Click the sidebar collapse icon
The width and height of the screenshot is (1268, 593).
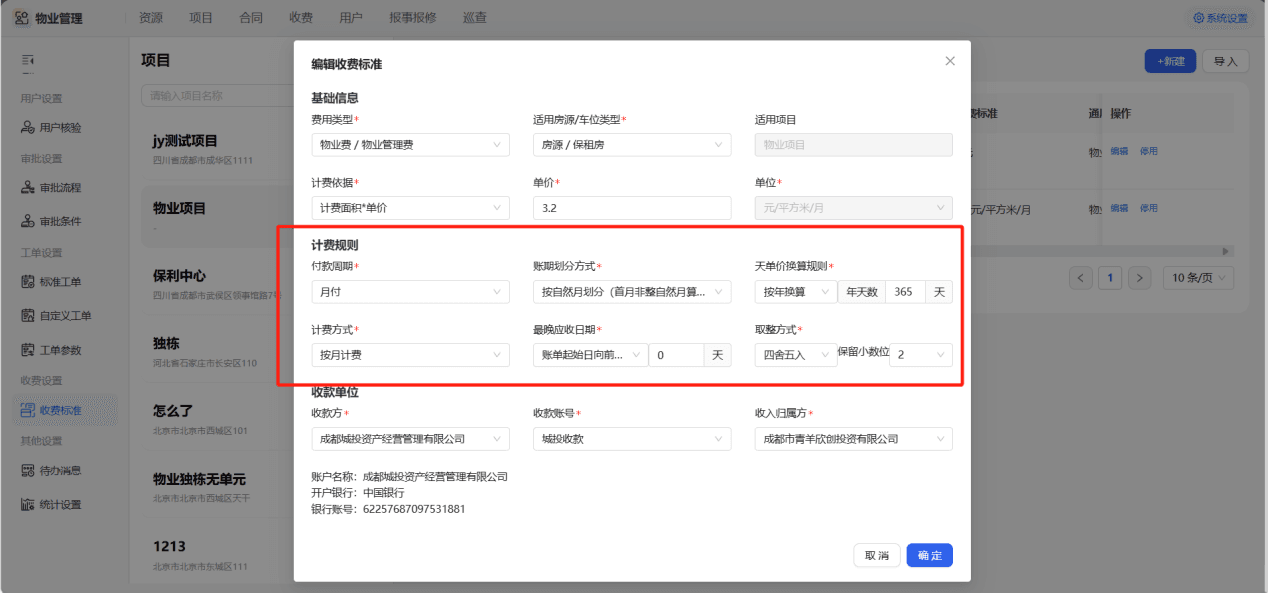[28, 62]
